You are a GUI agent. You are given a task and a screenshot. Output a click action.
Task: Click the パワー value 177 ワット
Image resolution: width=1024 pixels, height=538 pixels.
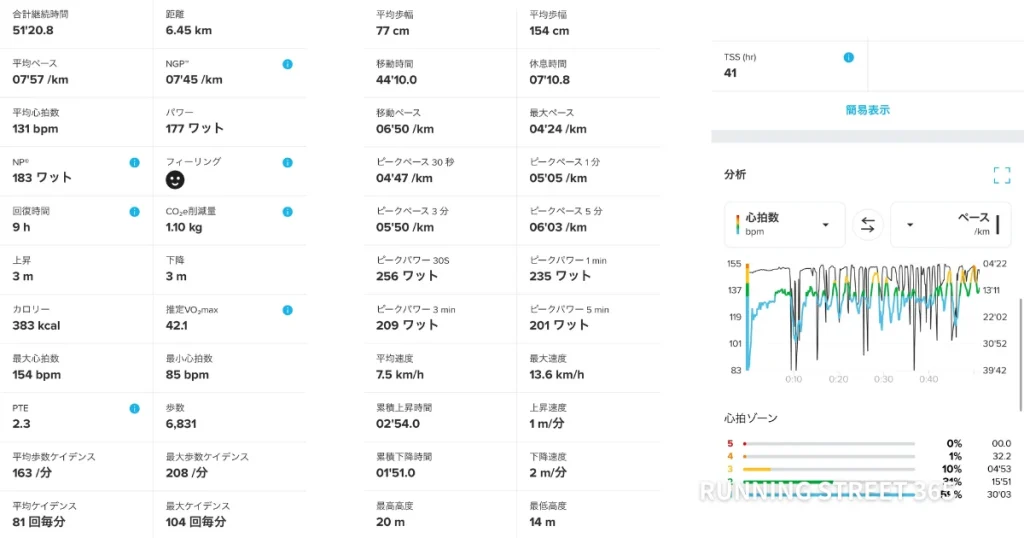[195, 129]
